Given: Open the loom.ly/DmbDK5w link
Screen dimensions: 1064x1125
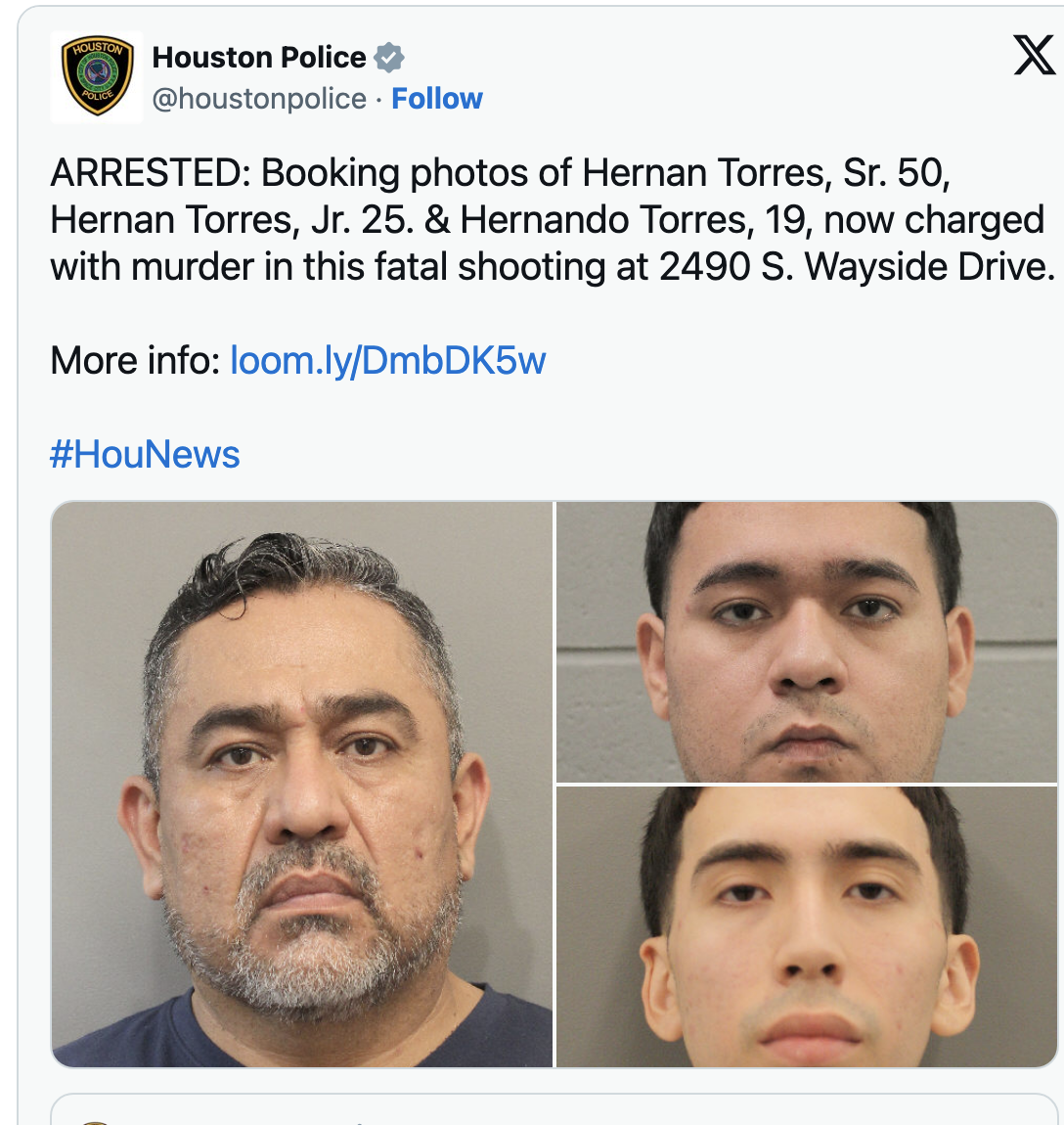Looking at the screenshot, I should (x=388, y=360).
